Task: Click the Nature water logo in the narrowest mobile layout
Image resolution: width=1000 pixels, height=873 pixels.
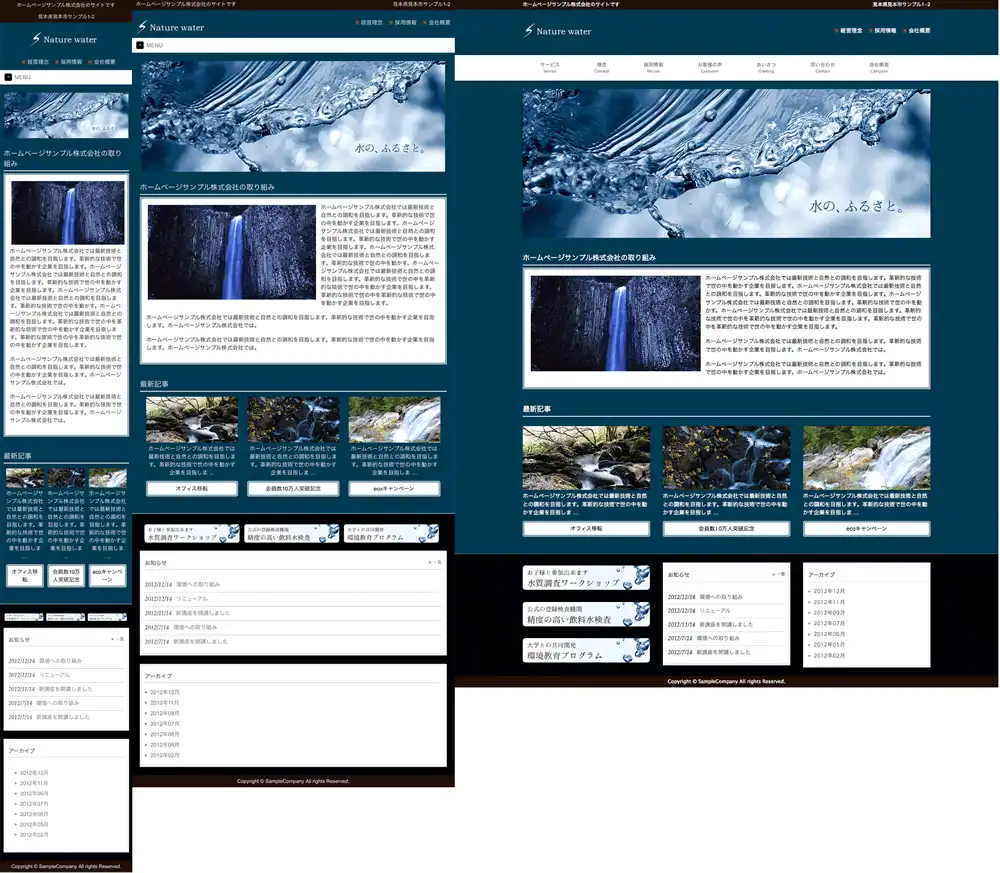Action: coord(65,39)
